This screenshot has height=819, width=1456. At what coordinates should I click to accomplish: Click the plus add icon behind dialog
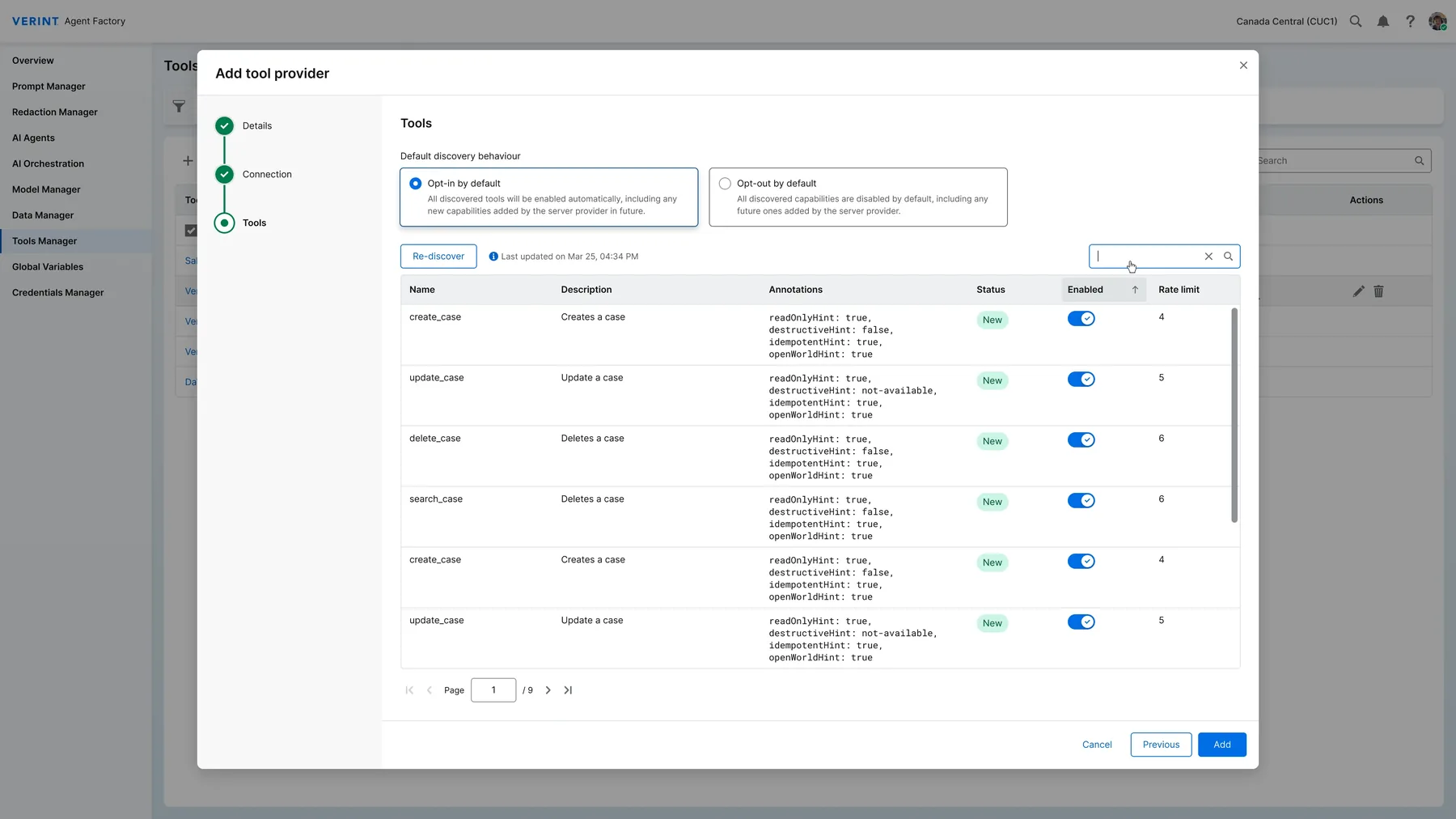[188, 161]
